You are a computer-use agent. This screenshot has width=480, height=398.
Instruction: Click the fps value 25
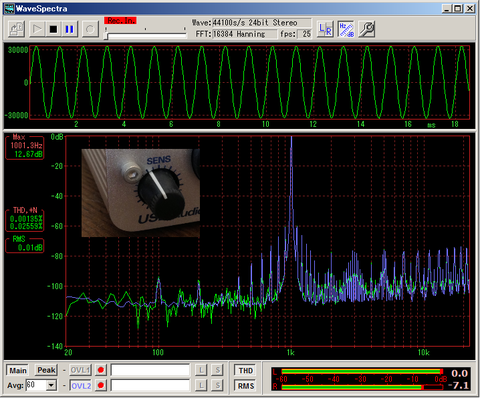click(305, 34)
